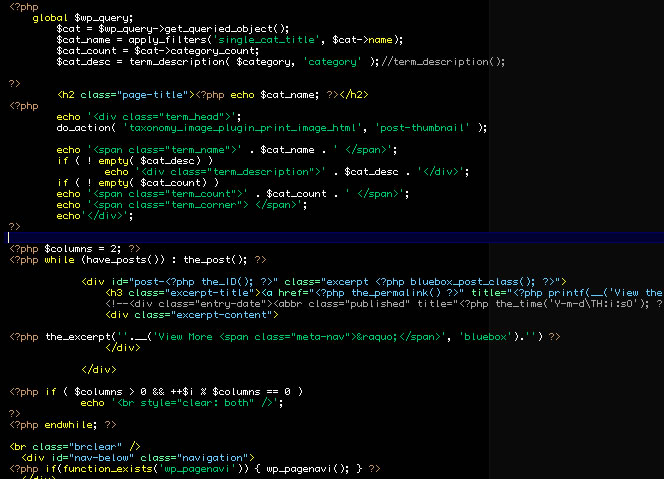Place cursor on the highlighted blank line

tap(300, 238)
